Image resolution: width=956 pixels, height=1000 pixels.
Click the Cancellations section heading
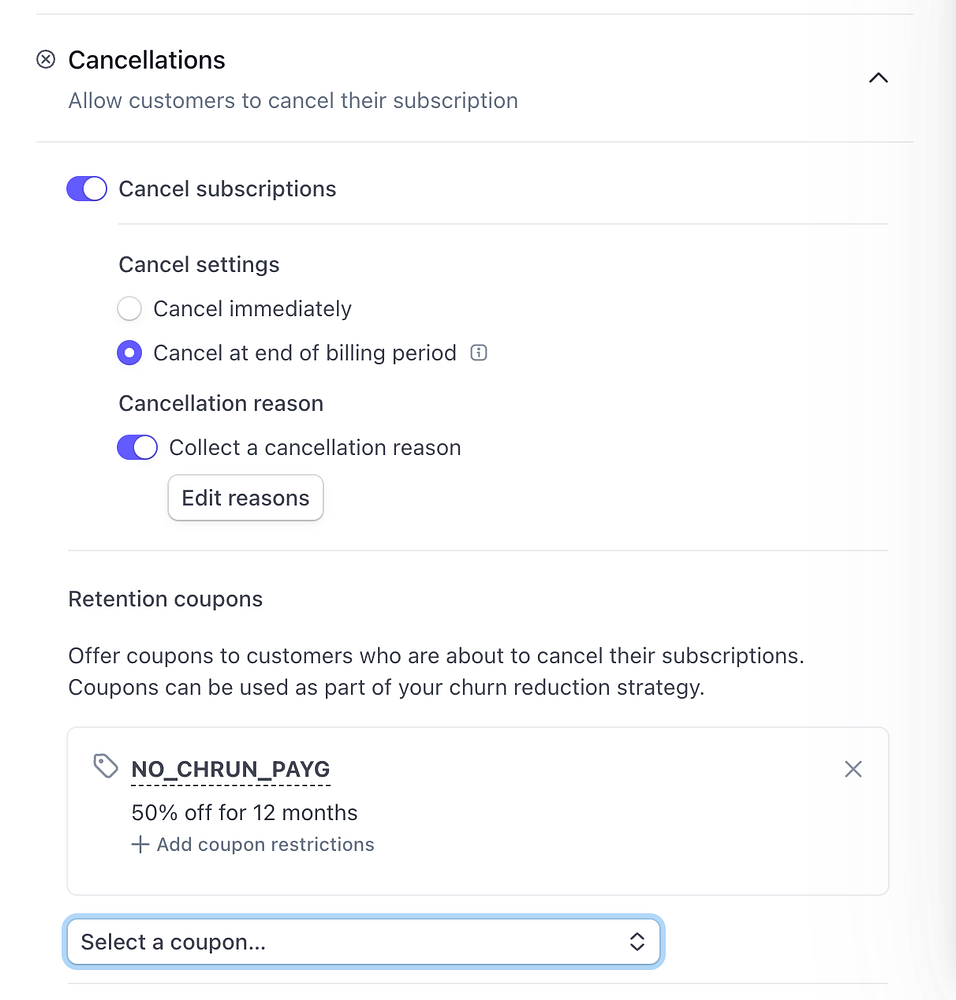(x=147, y=60)
